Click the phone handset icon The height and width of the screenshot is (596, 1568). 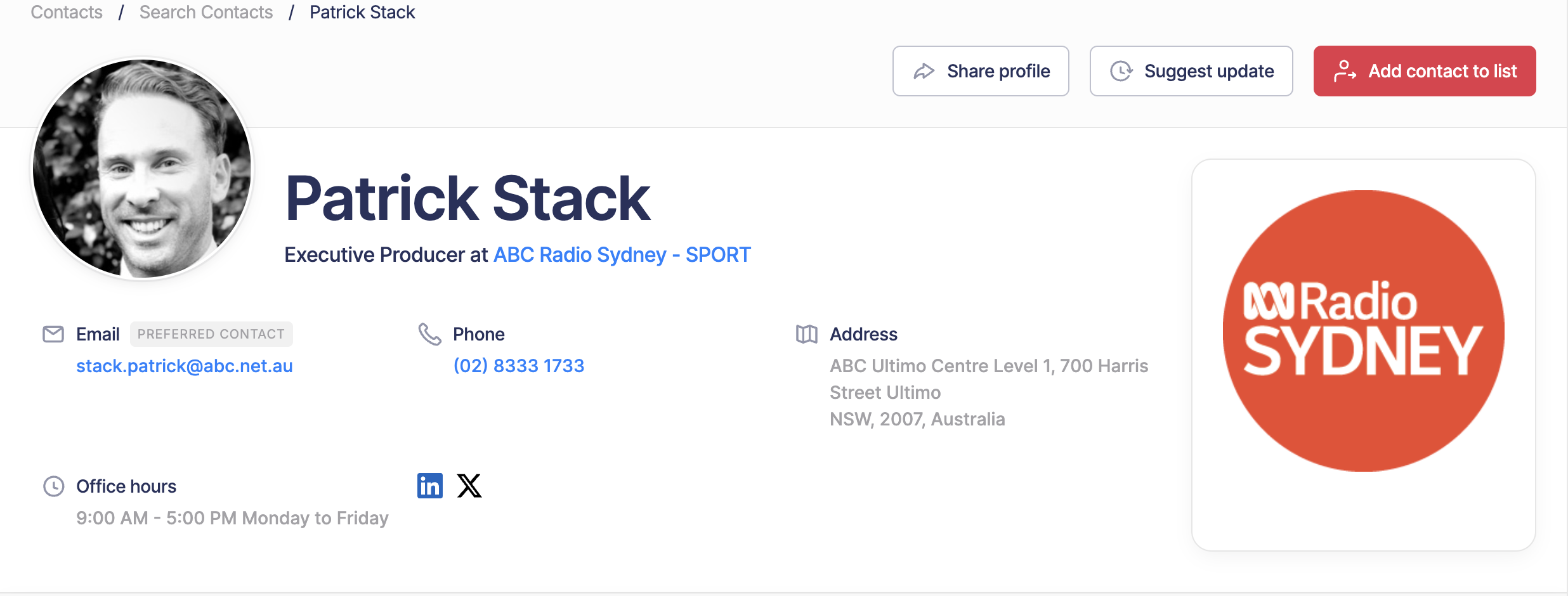pyautogui.click(x=429, y=334)
